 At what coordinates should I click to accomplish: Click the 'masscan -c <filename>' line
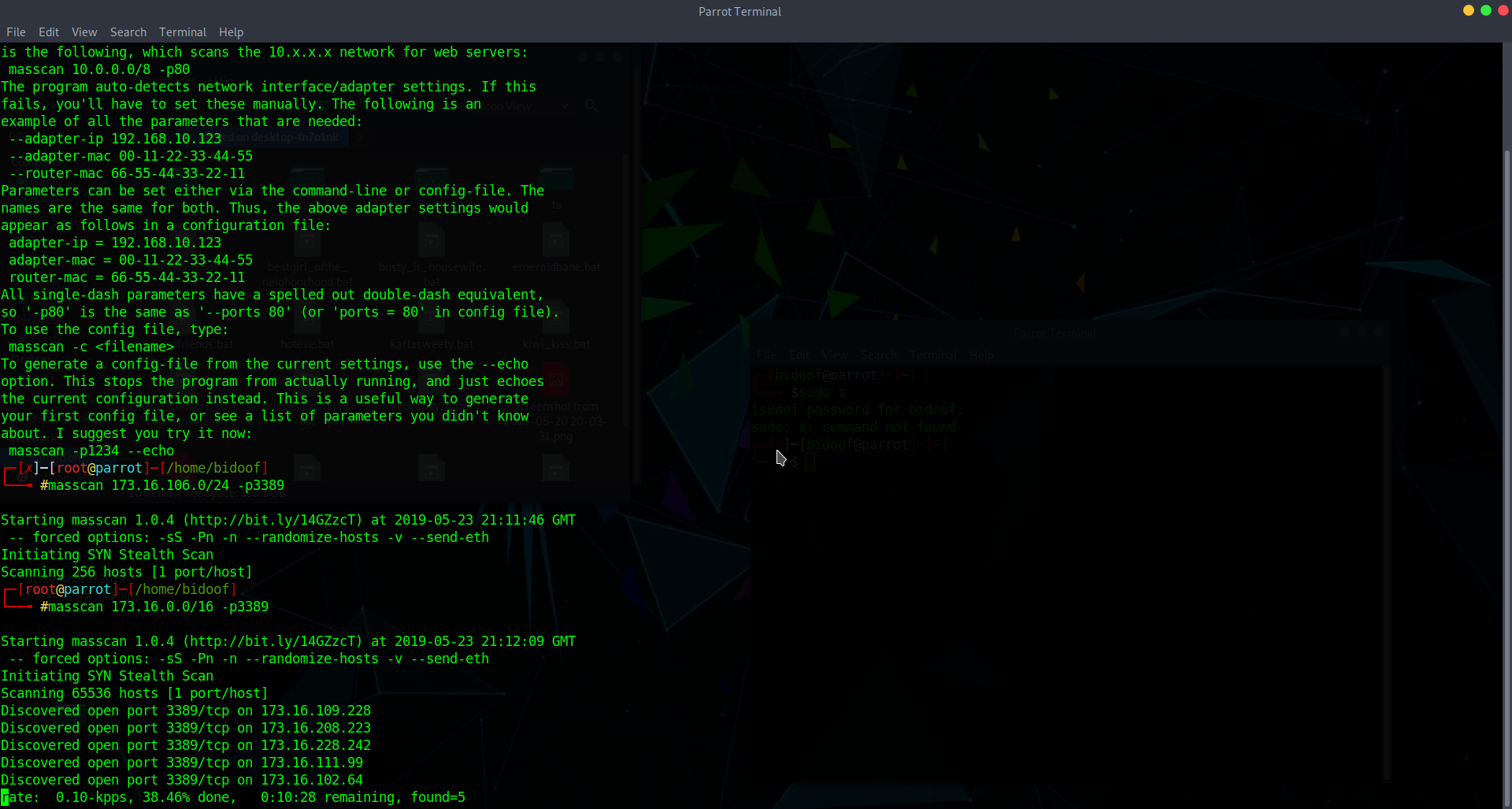91,347
